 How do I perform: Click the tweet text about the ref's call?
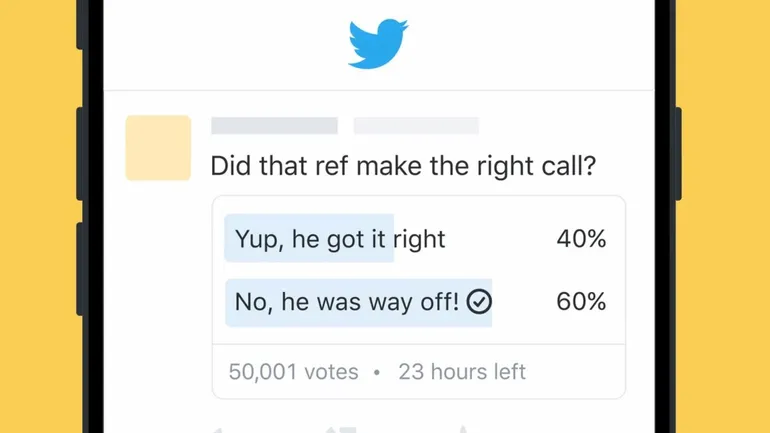tap(403, 166)
